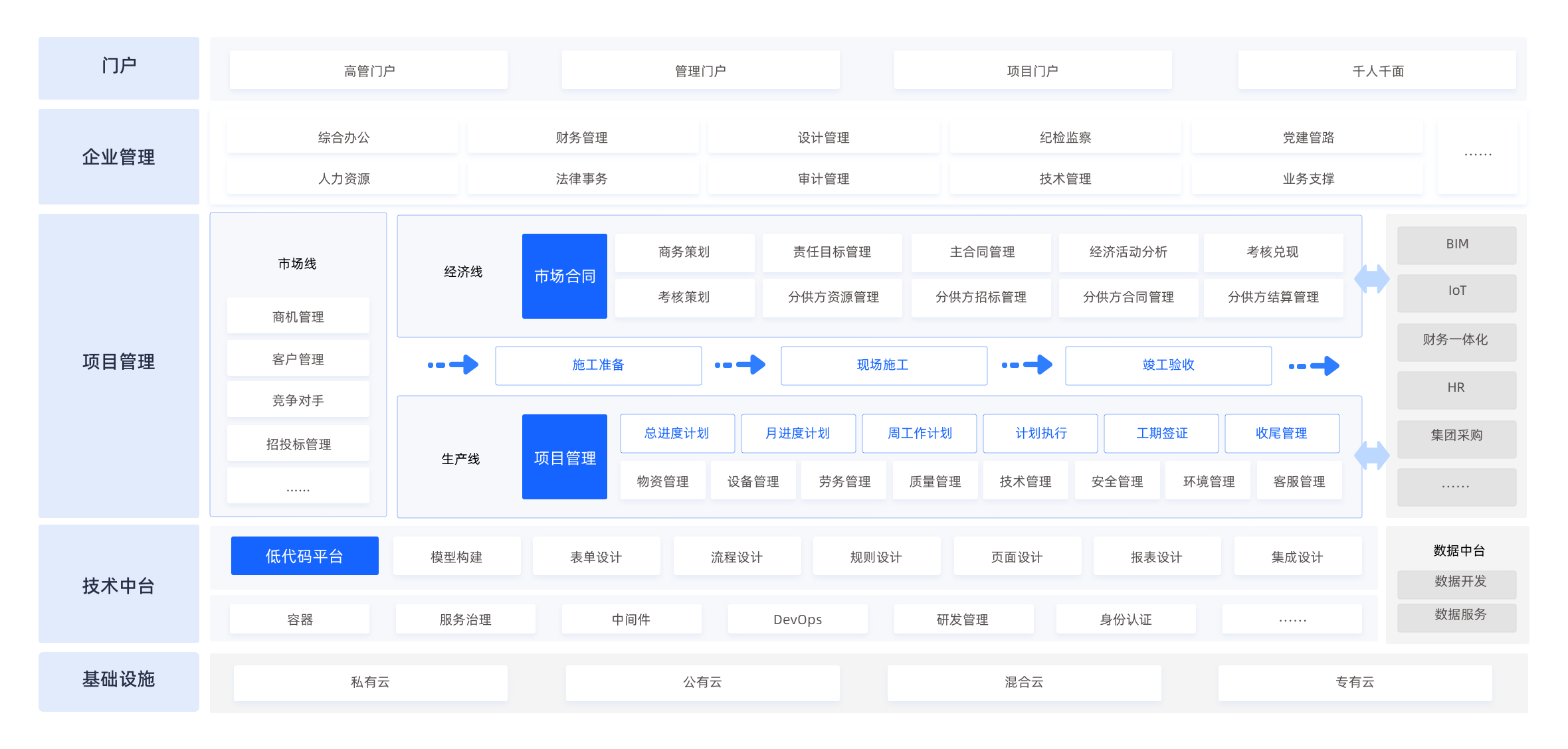Open the 设备管理 box
This screenshot has width=1568, height=749.
pyautogui.click(x=753, y=481)
